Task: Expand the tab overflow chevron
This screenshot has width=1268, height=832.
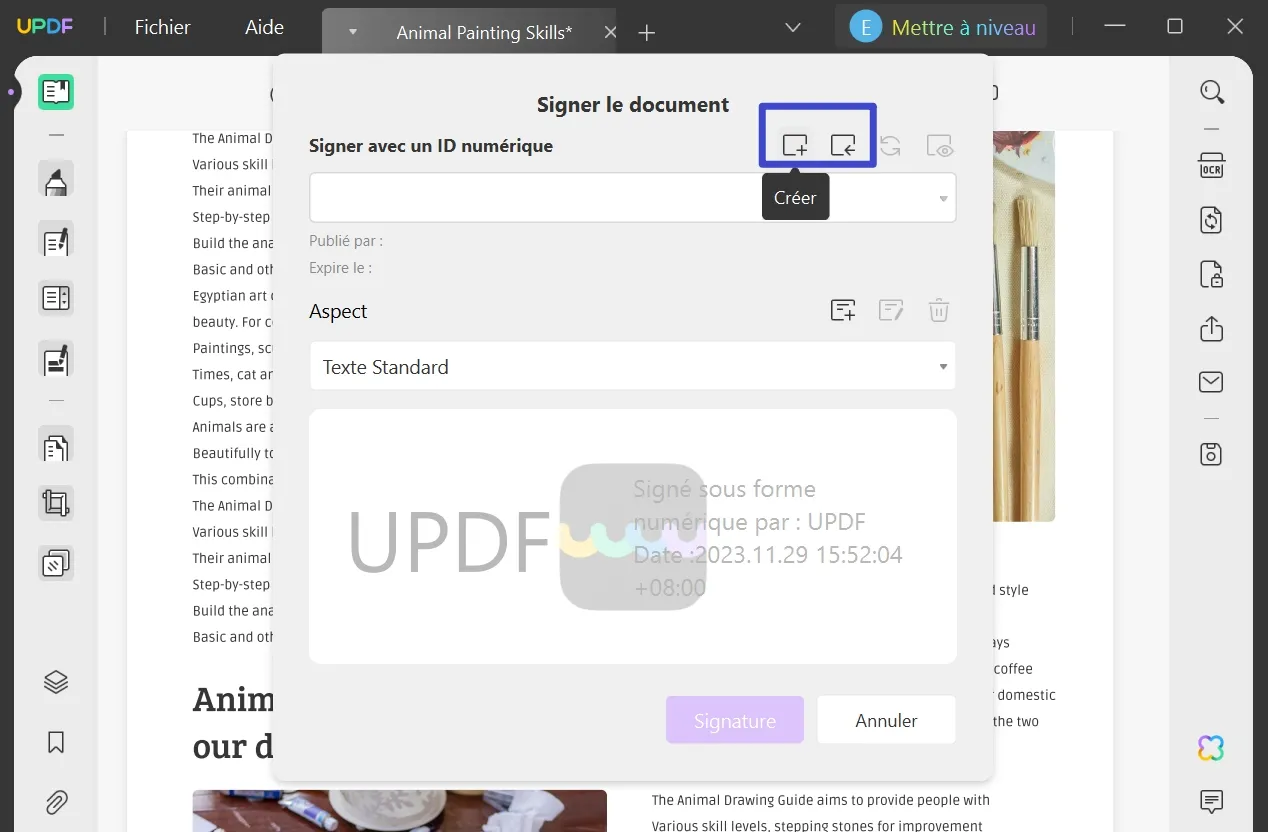Action: tap(793, 28)
